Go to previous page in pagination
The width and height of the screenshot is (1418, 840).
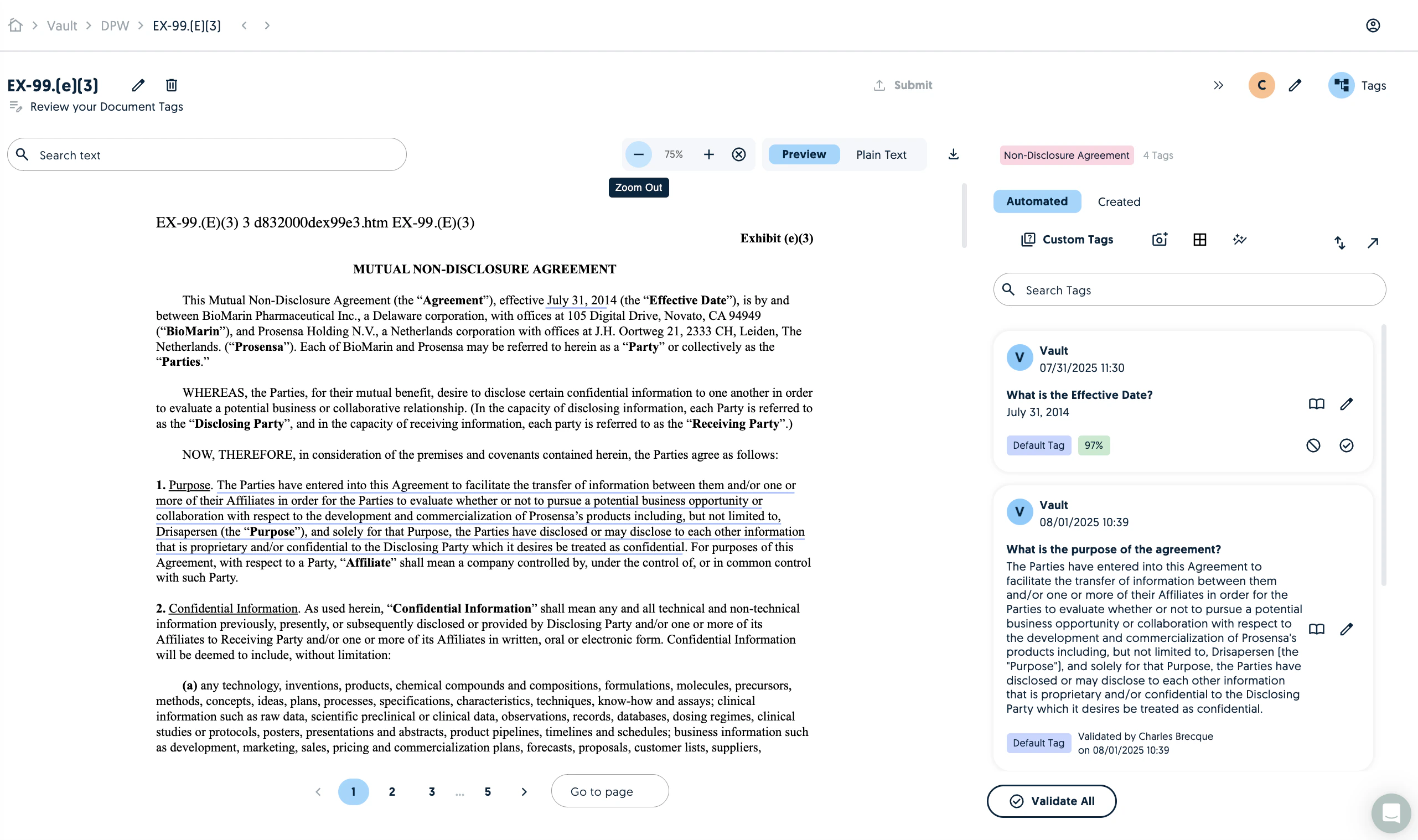pos(318,791)
